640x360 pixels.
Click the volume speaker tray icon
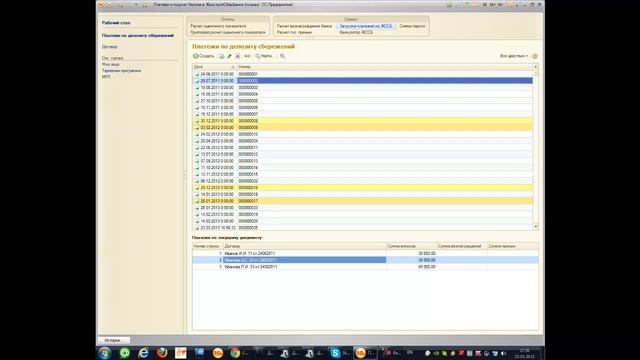tap(503, 353)
